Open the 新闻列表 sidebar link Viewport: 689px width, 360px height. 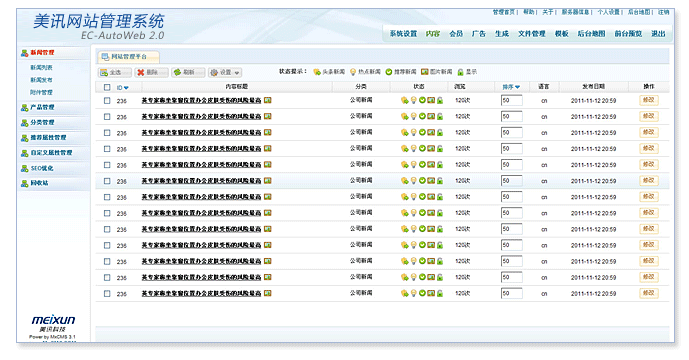(x=41, y=68)
